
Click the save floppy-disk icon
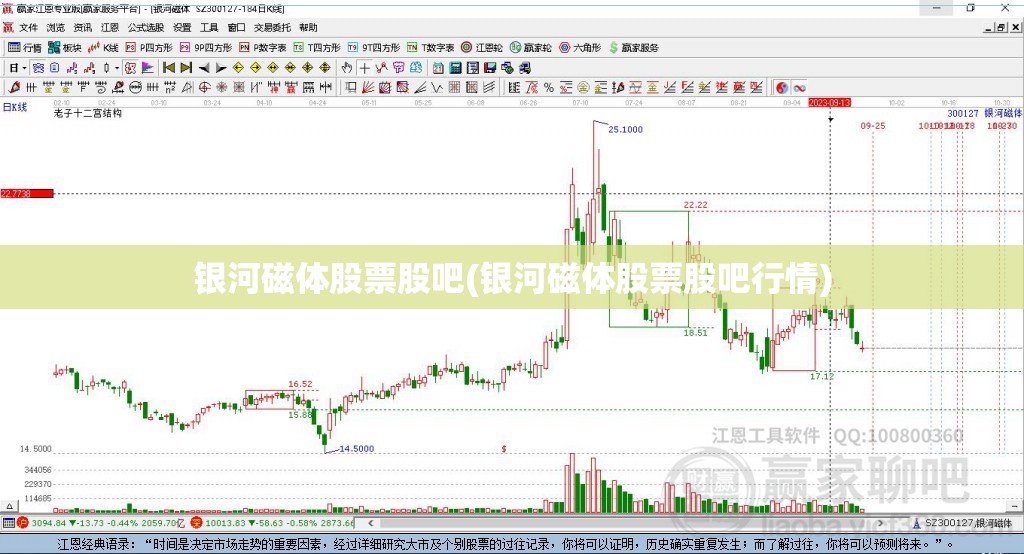pos(490,68)
